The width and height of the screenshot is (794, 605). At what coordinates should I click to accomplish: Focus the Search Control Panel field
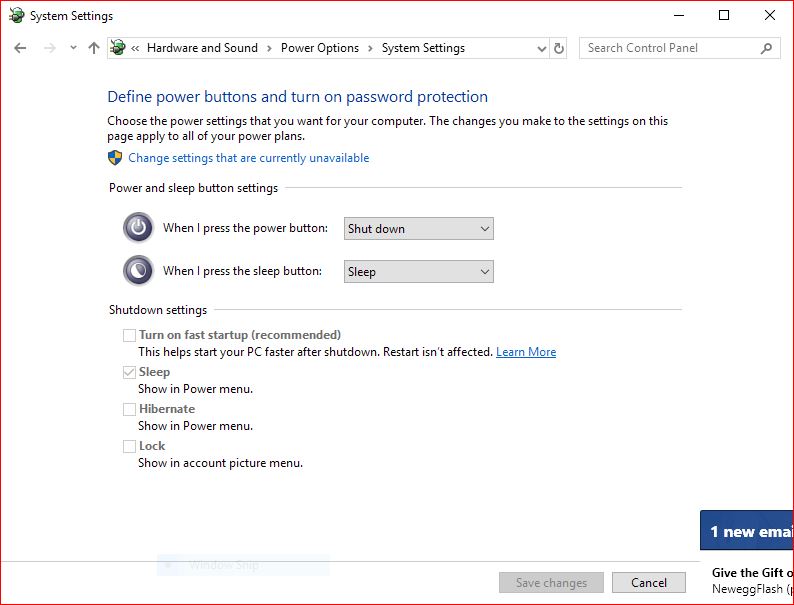coord(680,48)
